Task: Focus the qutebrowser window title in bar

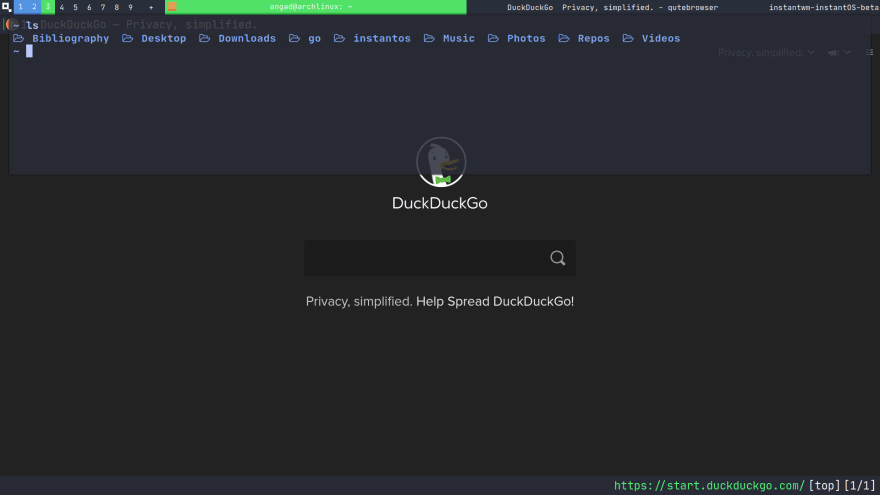Action: [x=612, y=7]
